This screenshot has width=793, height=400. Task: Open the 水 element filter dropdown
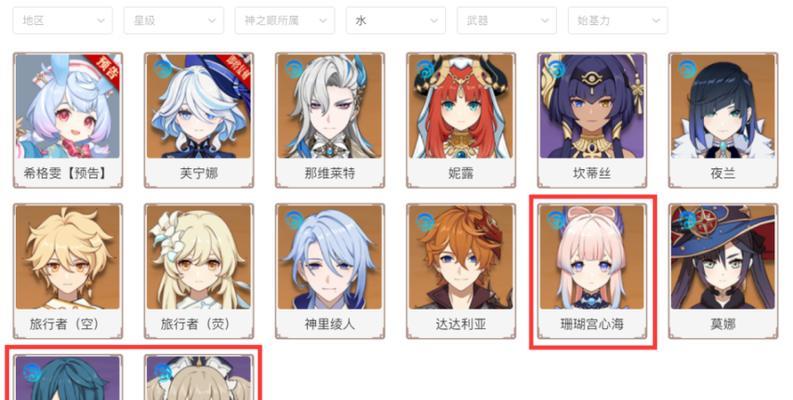(396, 21)
